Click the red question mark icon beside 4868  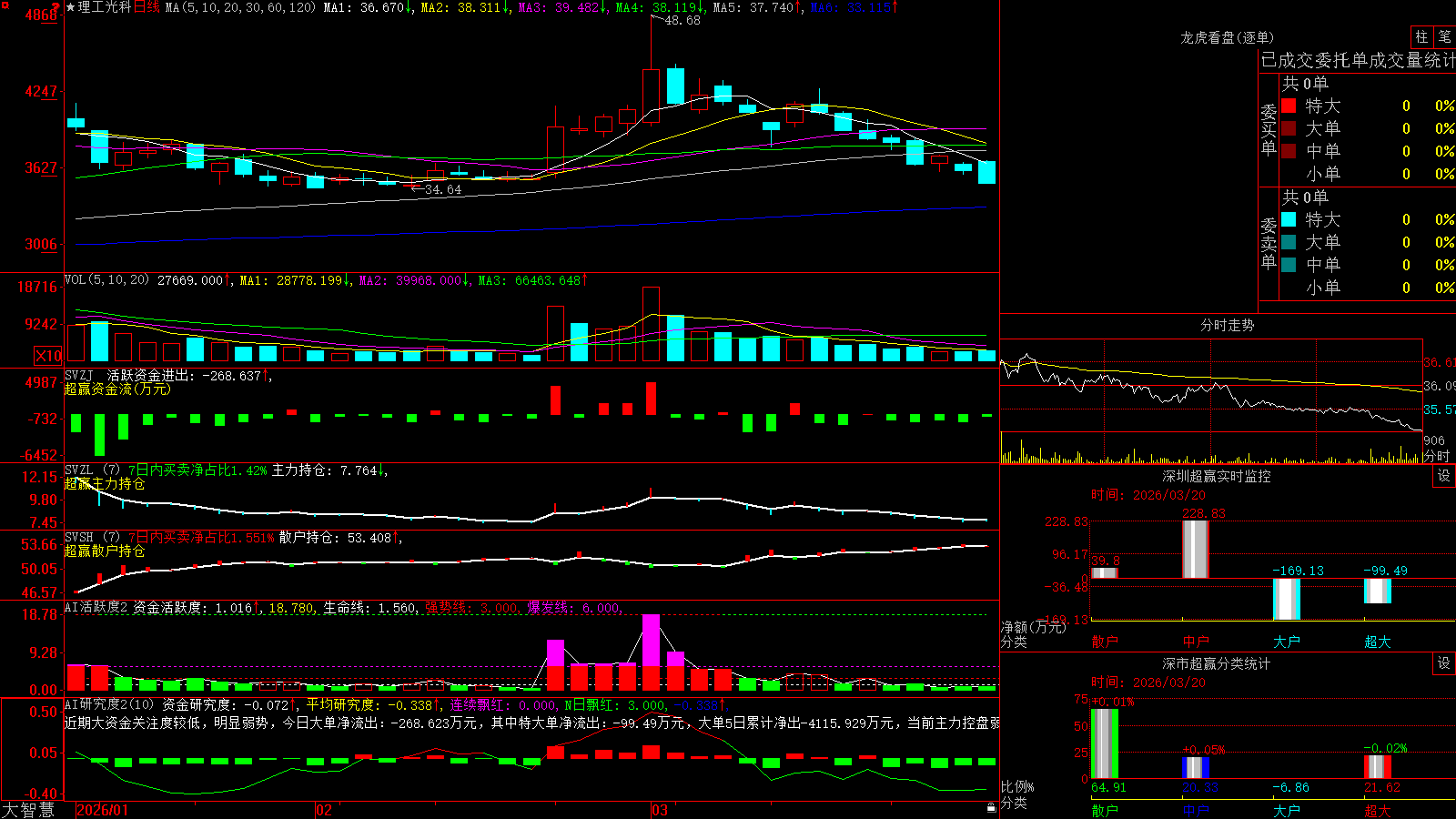(x=56, y=8)
